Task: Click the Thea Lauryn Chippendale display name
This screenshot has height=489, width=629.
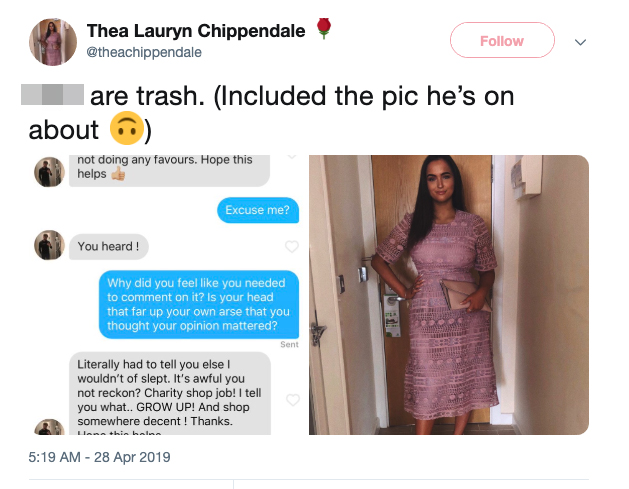Action: (x=196, y=31)
